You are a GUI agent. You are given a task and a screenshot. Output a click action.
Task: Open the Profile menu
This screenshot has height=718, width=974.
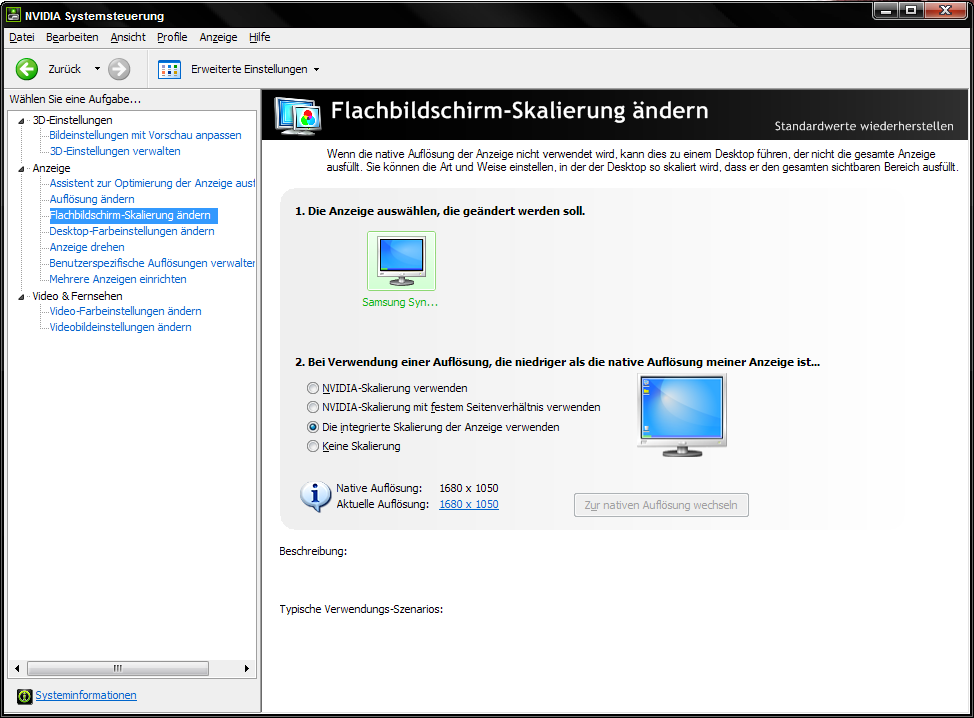point(172,37)
